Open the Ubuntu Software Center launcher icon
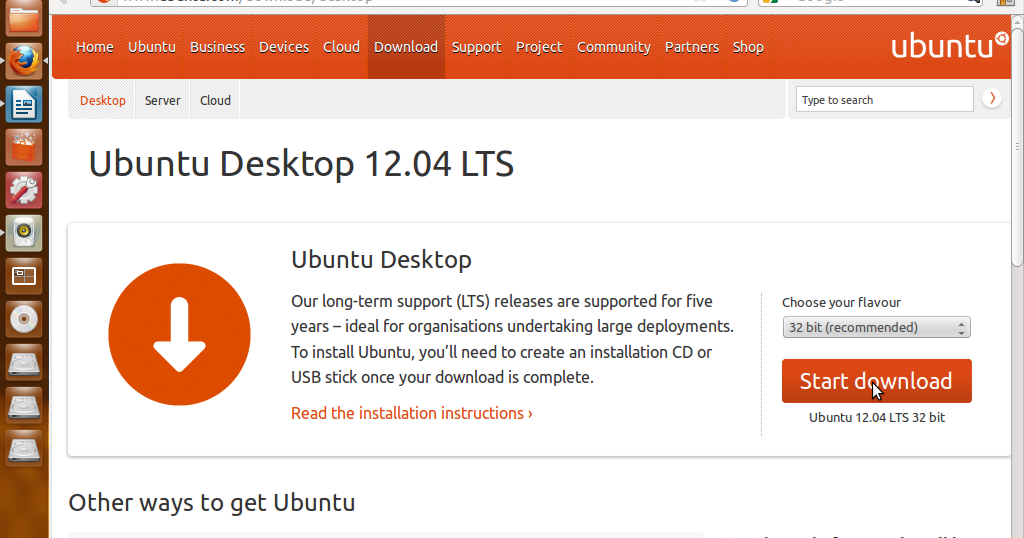This screenshot has height=538, width=1024. pyautogui.click(x=24, y=147)
